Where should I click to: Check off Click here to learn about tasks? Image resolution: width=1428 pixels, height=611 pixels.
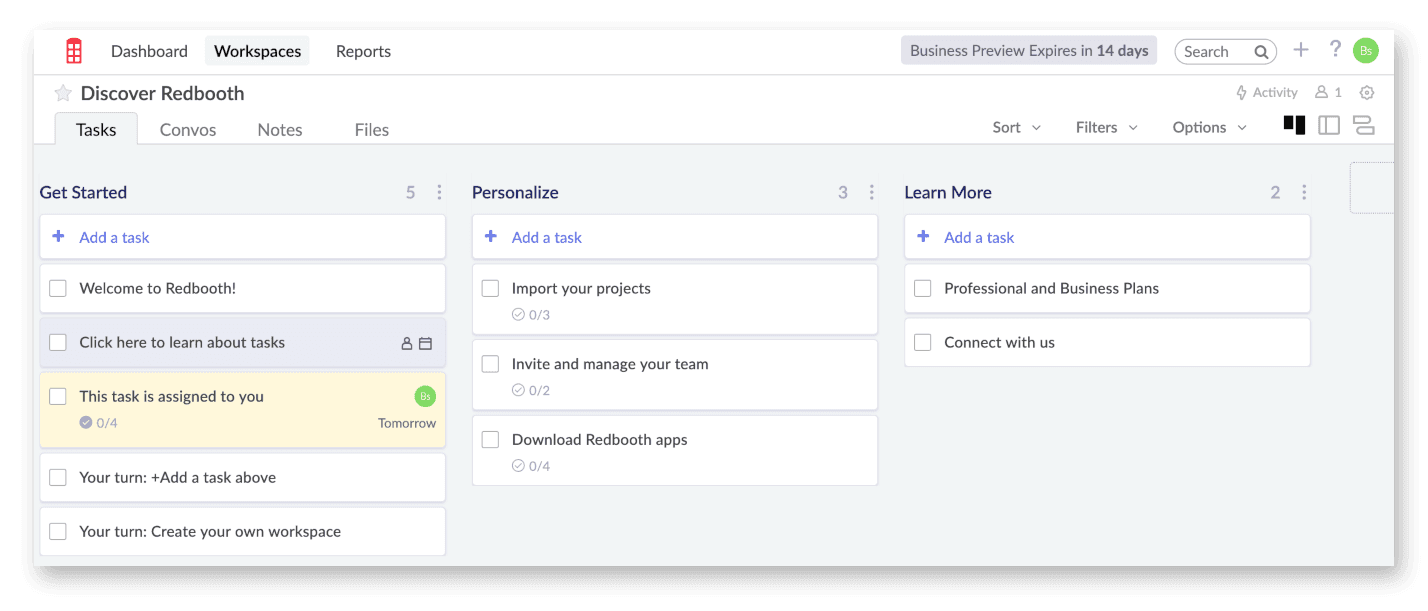click(x=58, y=342)
